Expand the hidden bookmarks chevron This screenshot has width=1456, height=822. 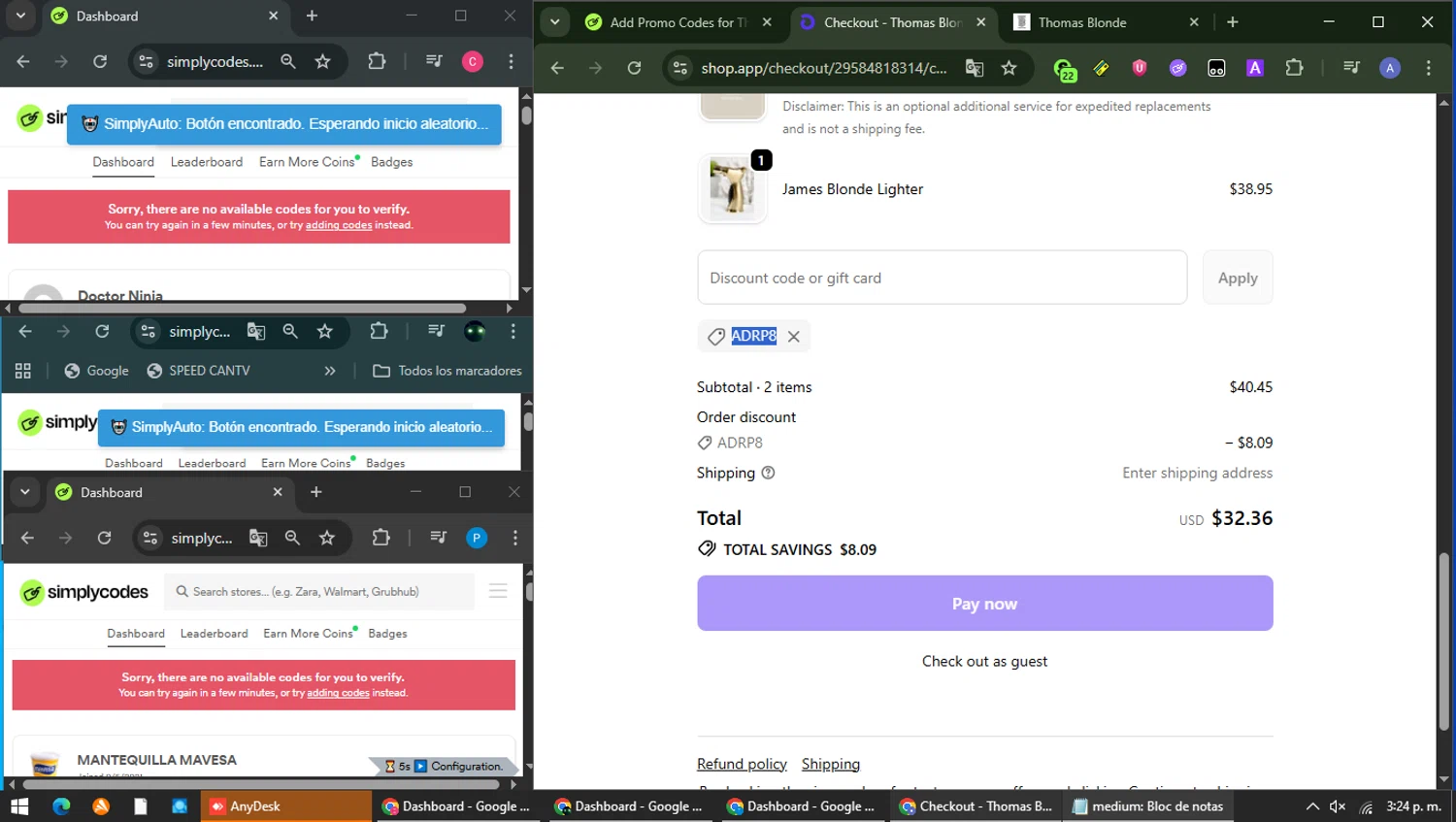pos(330,371)
